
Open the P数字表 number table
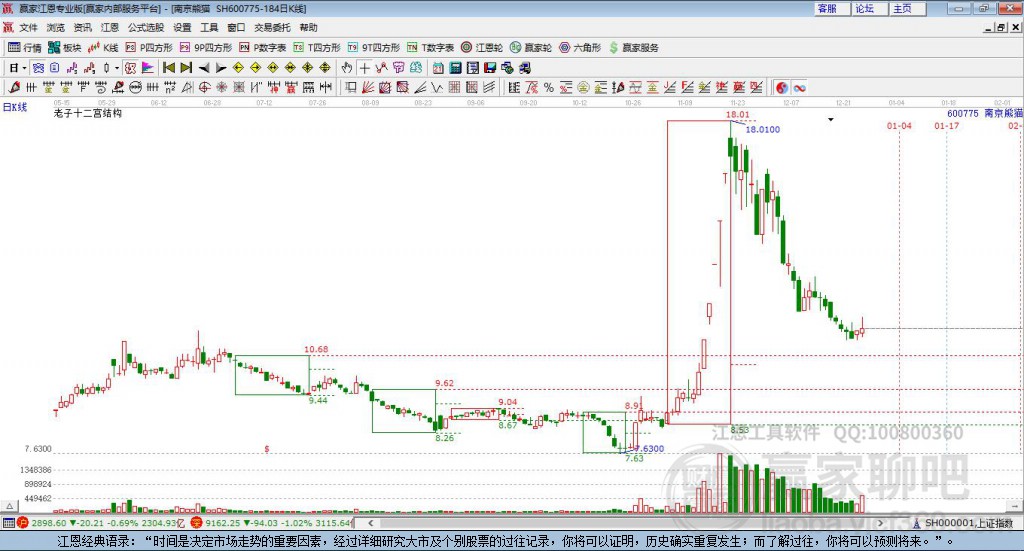(263, 48)
